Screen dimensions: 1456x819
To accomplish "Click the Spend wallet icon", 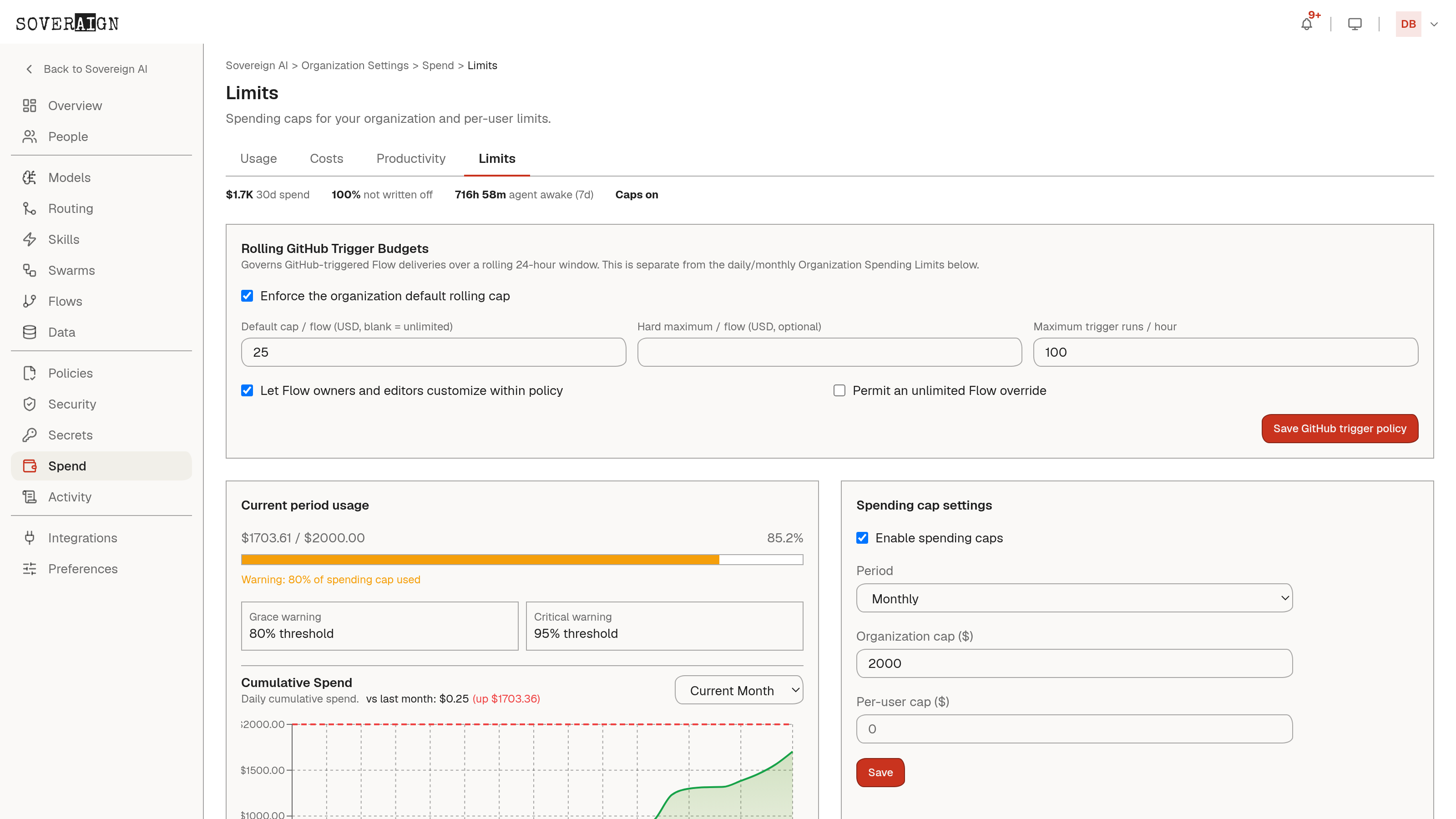I will [30, 466].
